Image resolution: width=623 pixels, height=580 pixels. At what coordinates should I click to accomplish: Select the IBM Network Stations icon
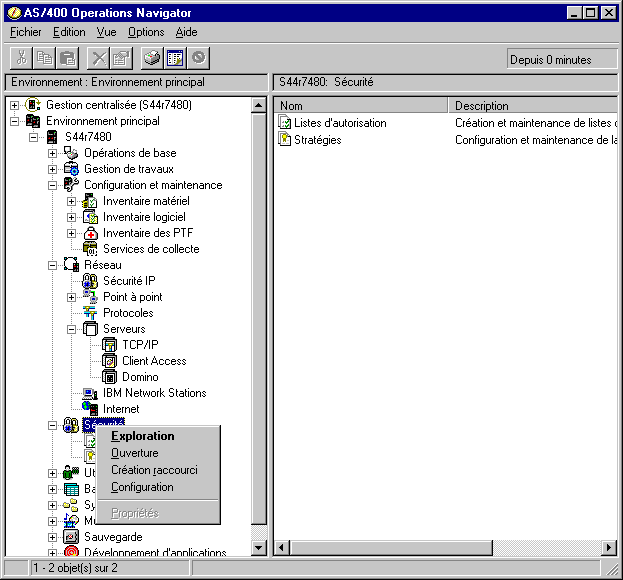pyautogui.click(x=90, y=393)
